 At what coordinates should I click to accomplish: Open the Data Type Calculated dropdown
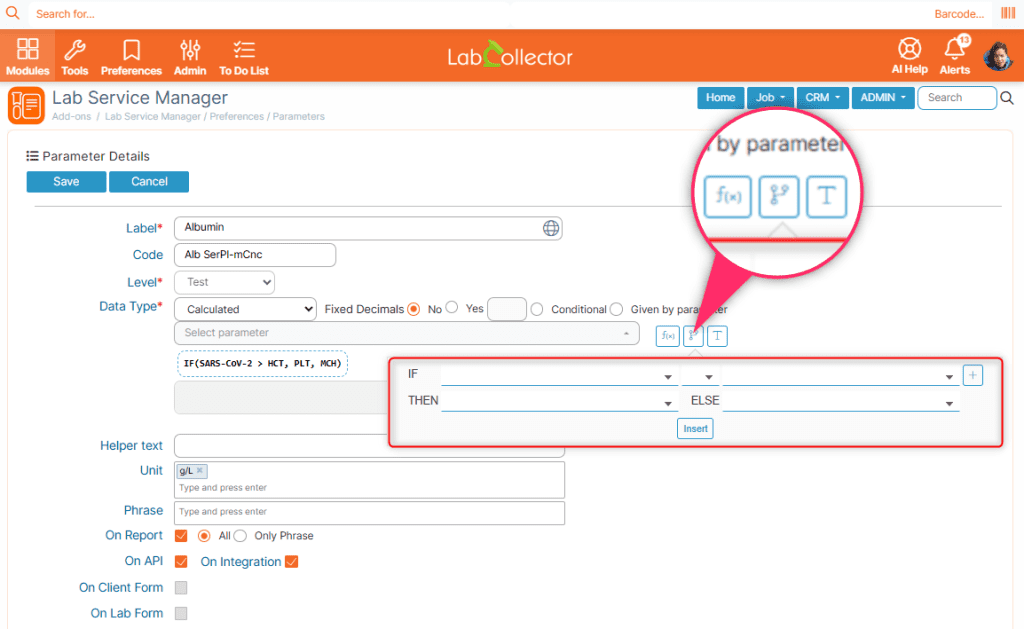tap(246, 309)
